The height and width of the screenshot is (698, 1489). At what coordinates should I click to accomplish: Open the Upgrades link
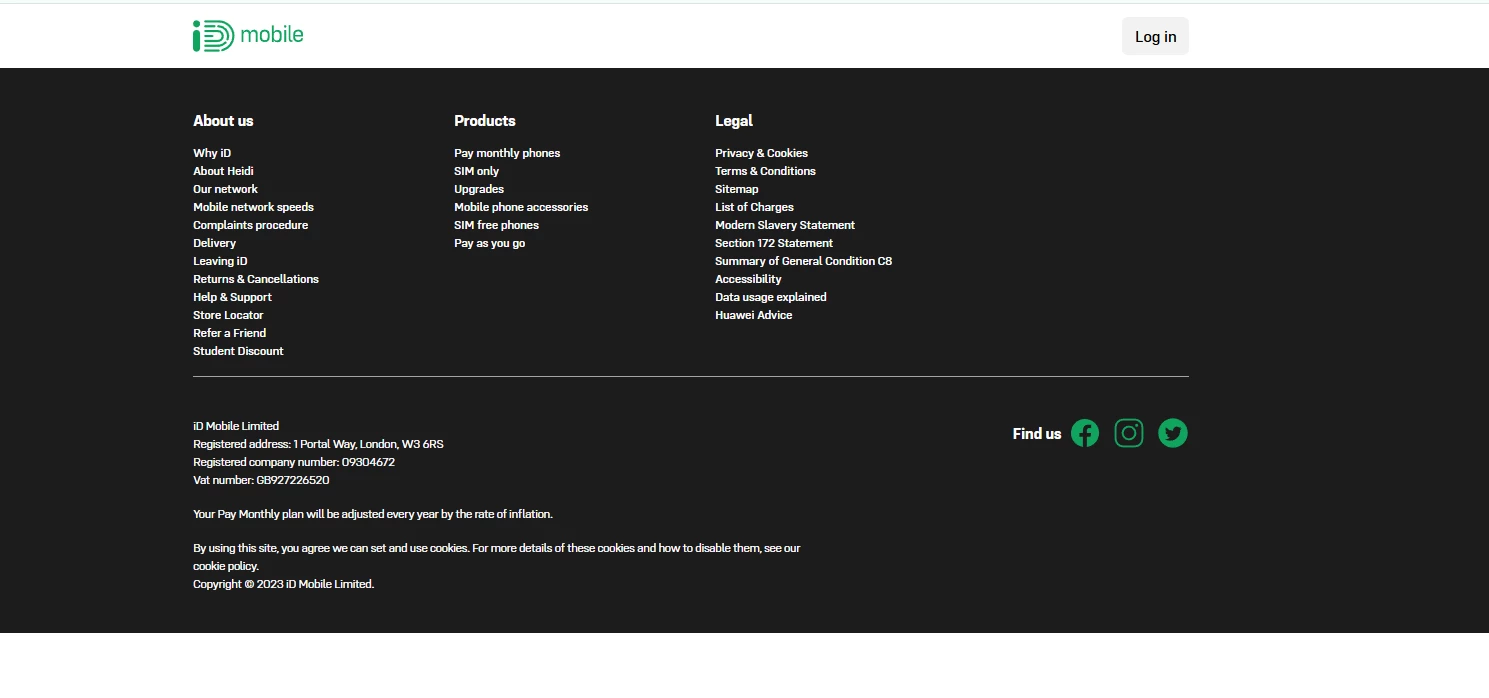tap(479, 189)
